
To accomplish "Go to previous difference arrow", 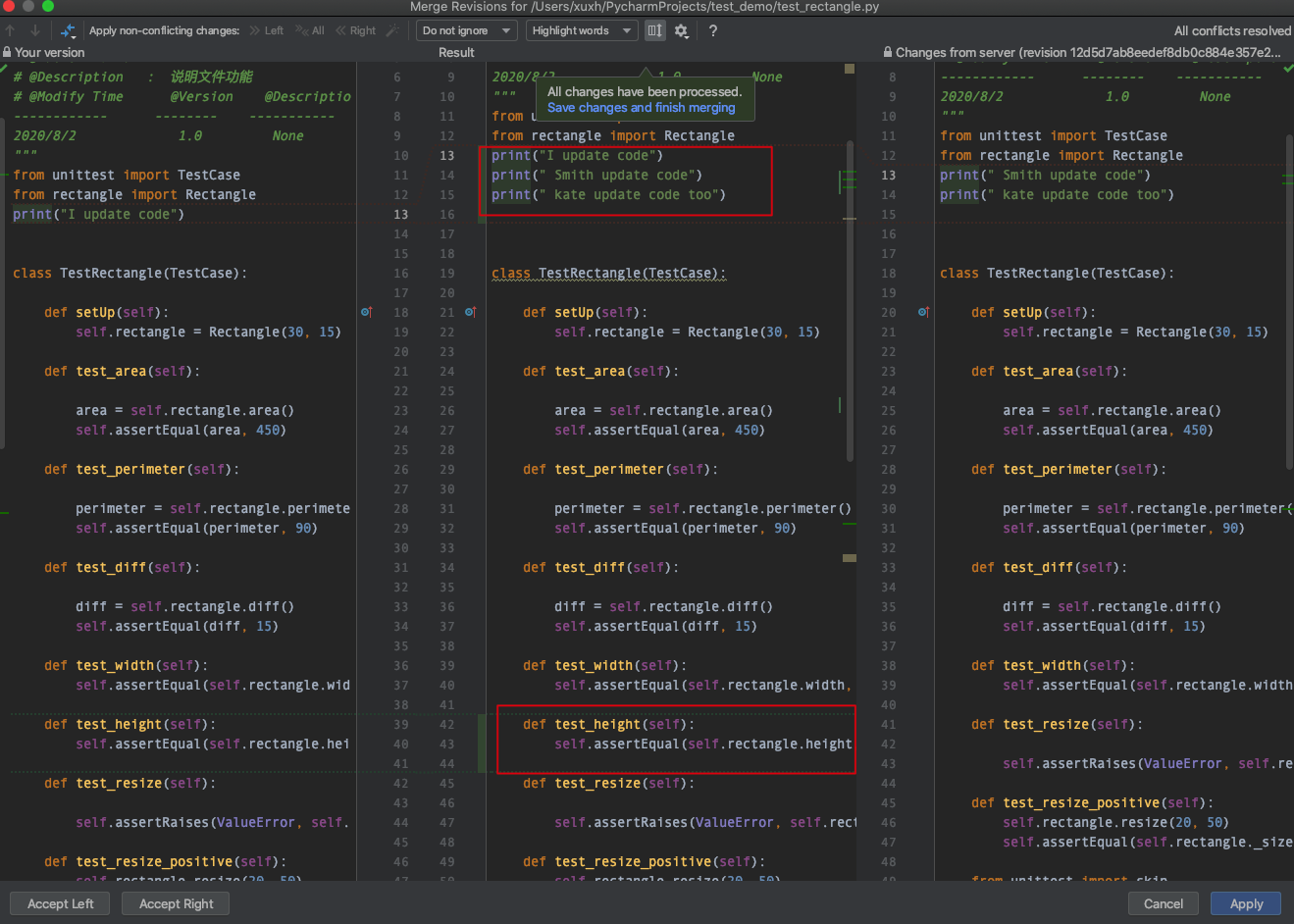I will [11, 30].
